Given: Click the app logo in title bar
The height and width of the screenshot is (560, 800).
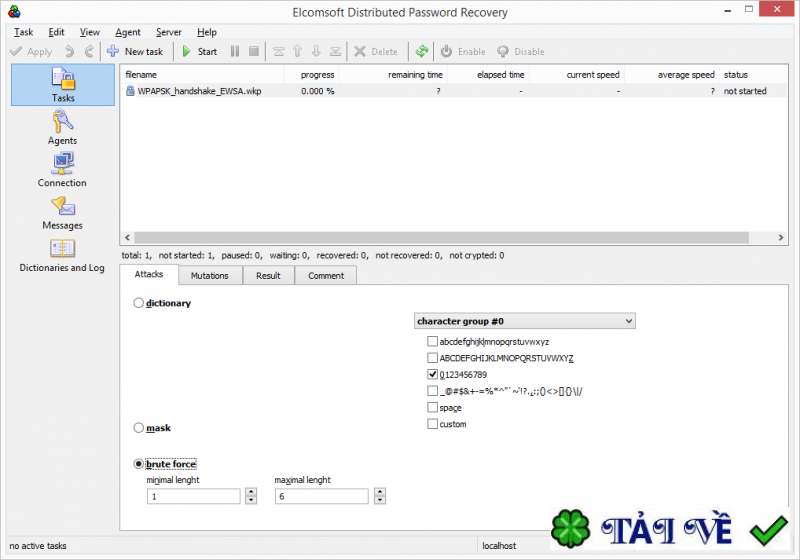Looking at the screenshot, I should coord(14,12).
